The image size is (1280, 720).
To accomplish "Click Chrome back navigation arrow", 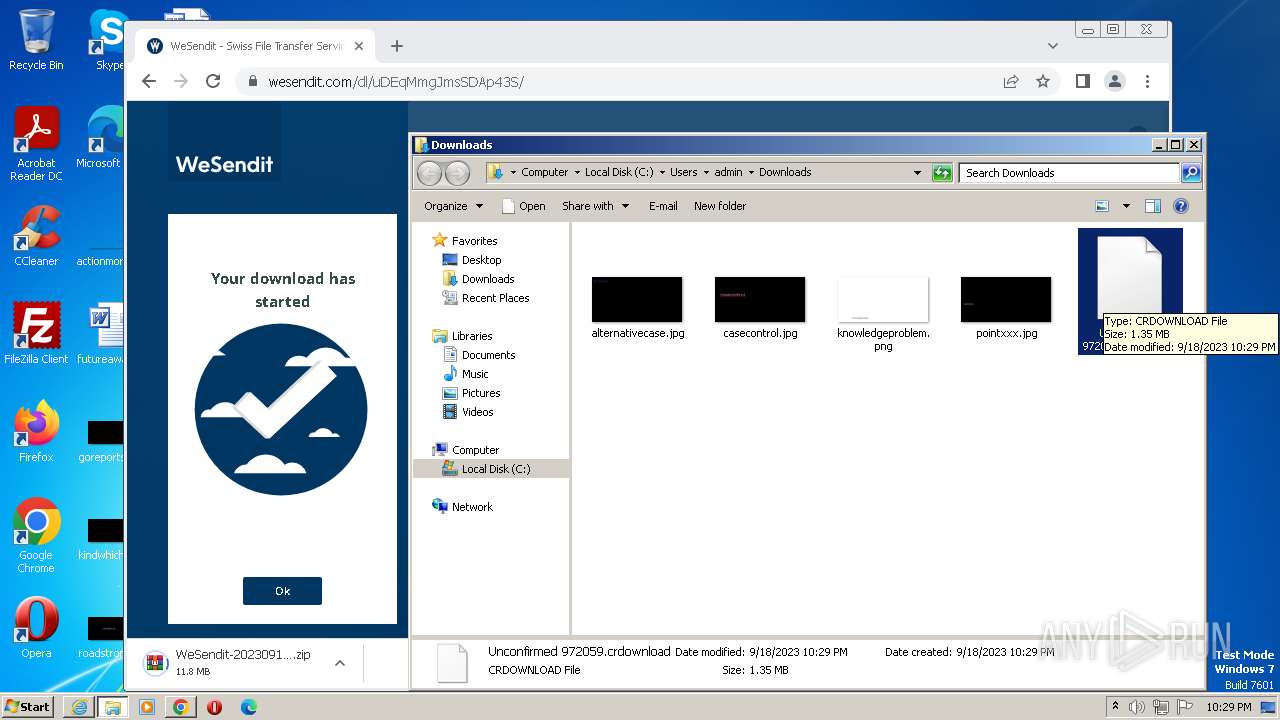I will pyautogui.click(x=149, y=81).
